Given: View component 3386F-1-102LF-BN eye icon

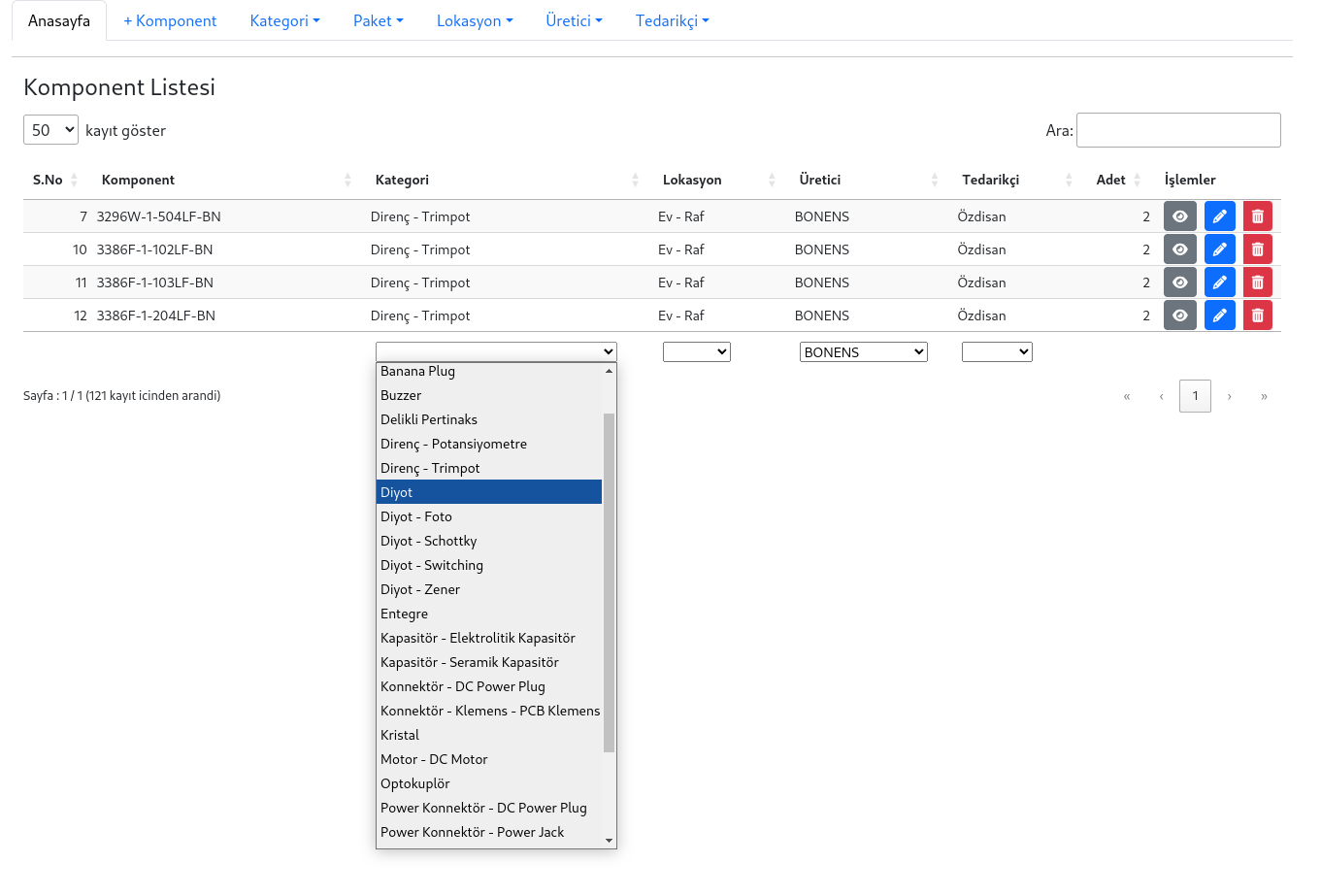Looking at the screenshot, I should coord(1179,249).
